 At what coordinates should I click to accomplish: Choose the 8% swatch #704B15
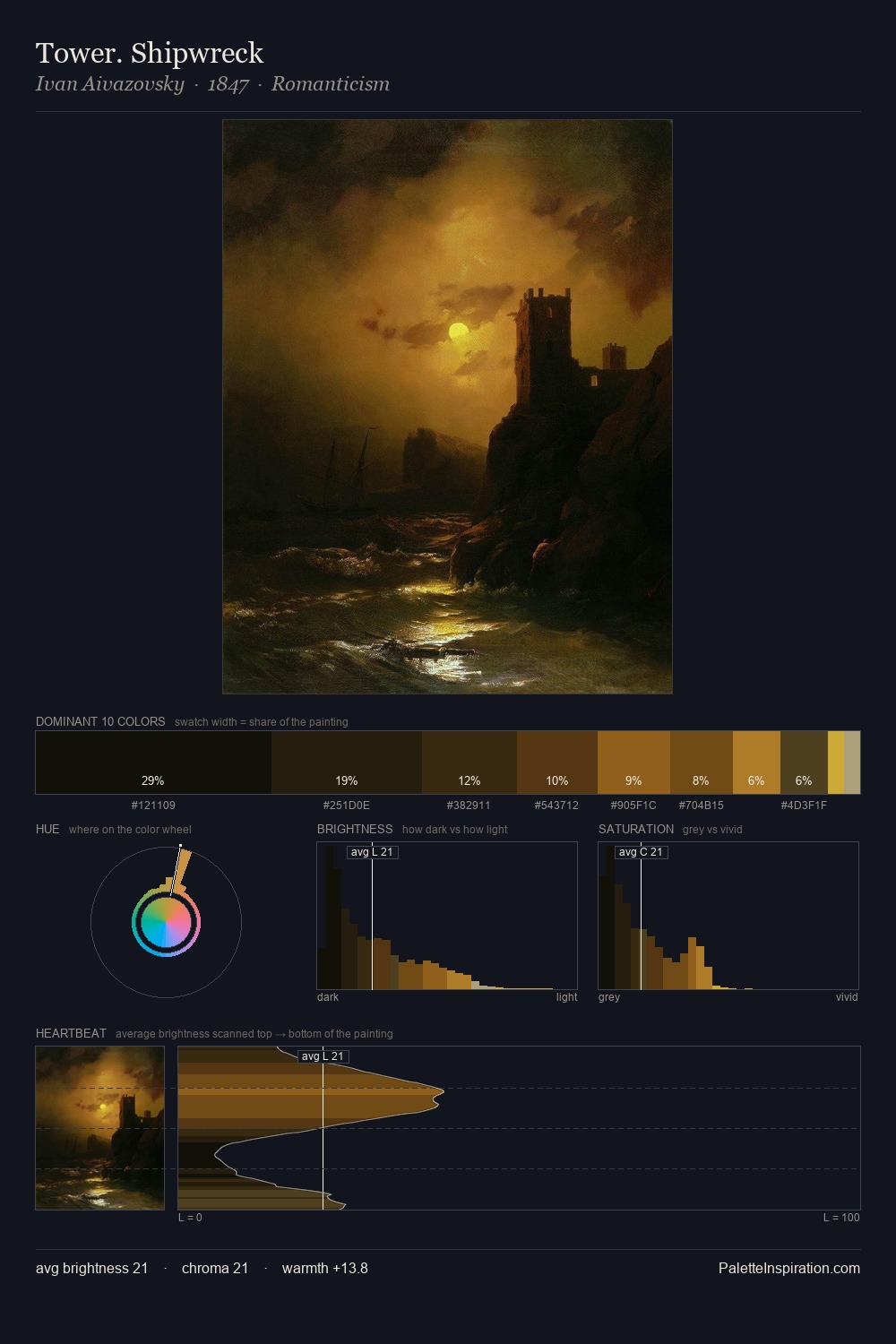pos(702,762)
